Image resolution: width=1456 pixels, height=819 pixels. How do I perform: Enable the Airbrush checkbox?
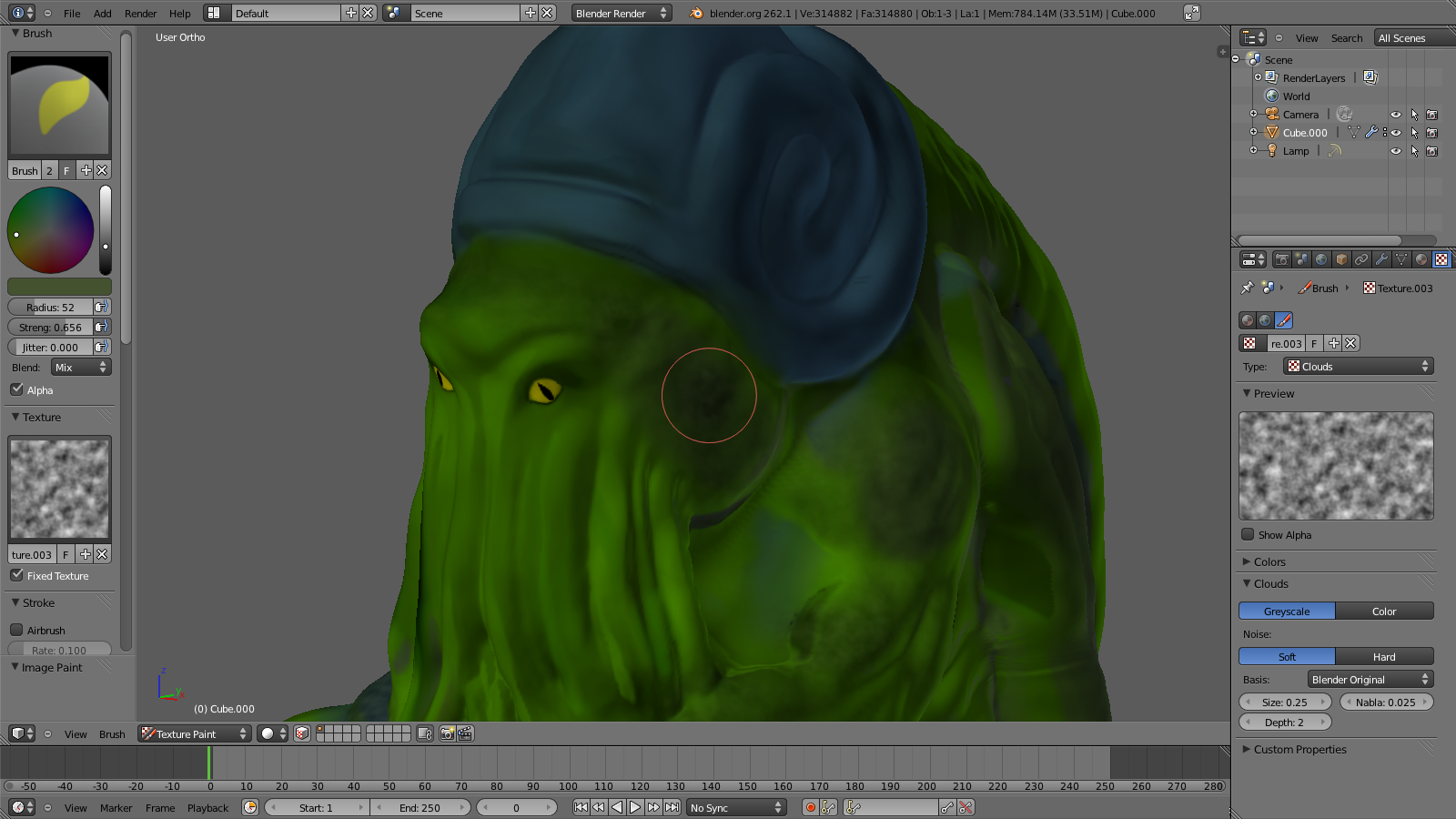16,630
